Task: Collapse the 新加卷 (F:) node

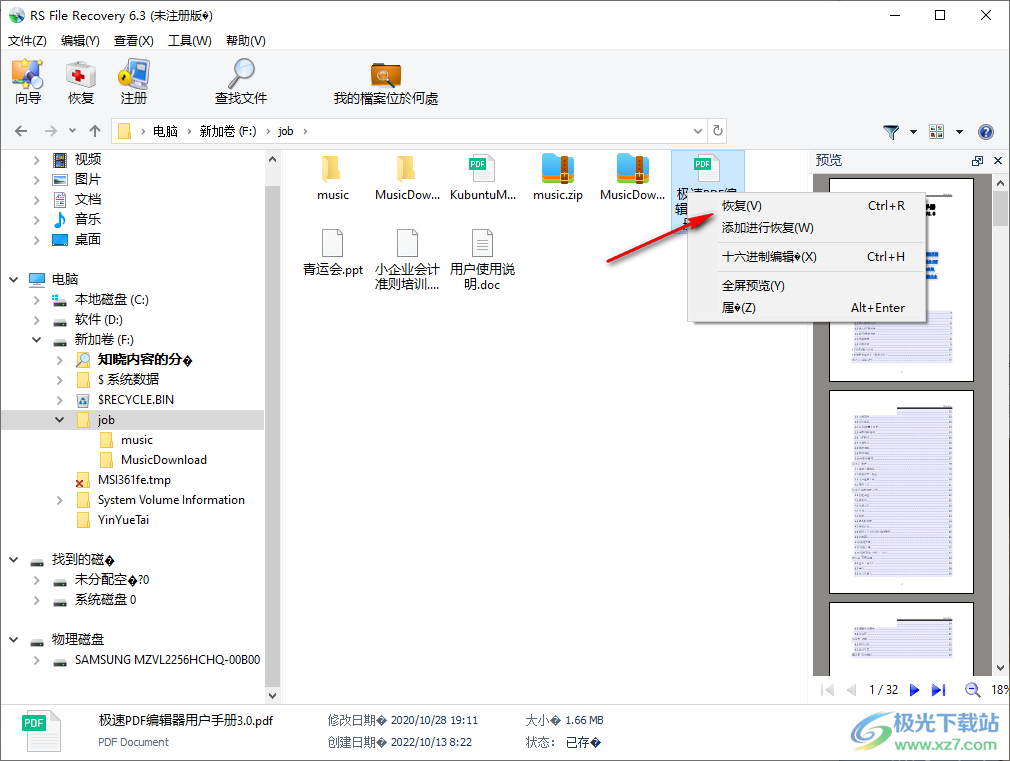Action: click(37, 340)
